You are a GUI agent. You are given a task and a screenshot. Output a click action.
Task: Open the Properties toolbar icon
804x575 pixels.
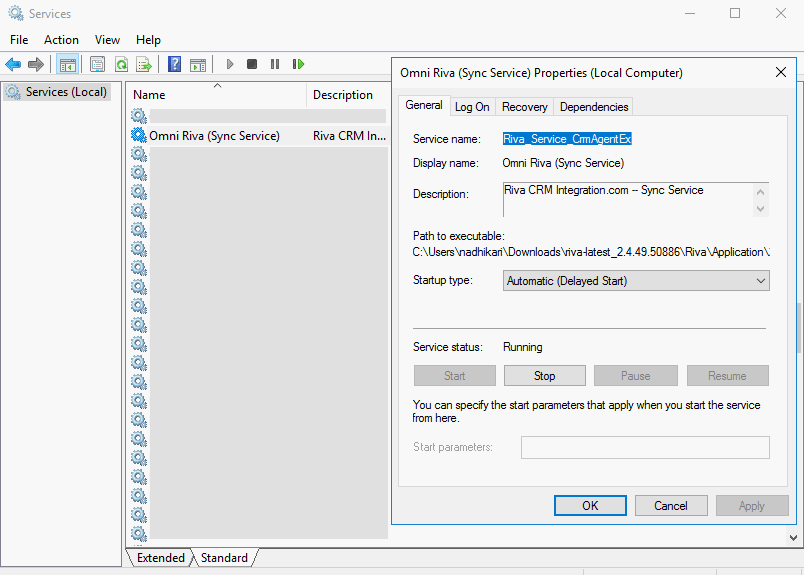97,64
